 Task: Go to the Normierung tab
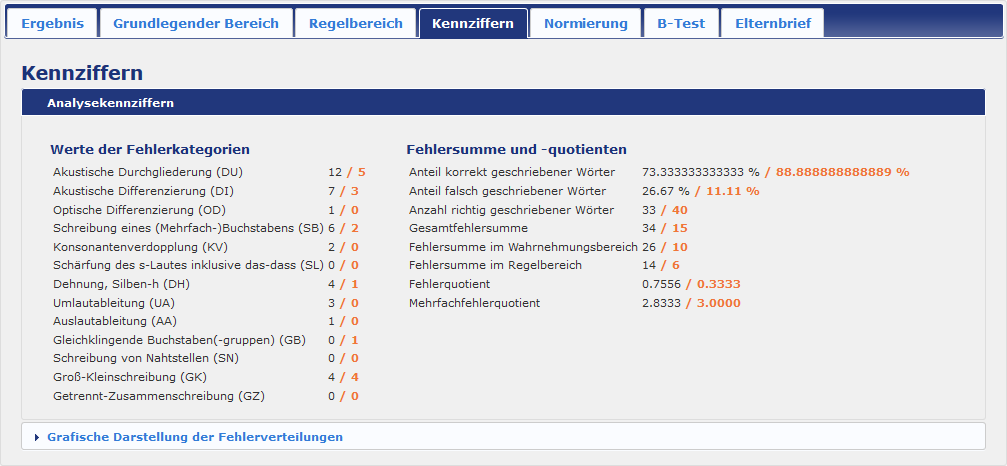(x=585, y=23)
